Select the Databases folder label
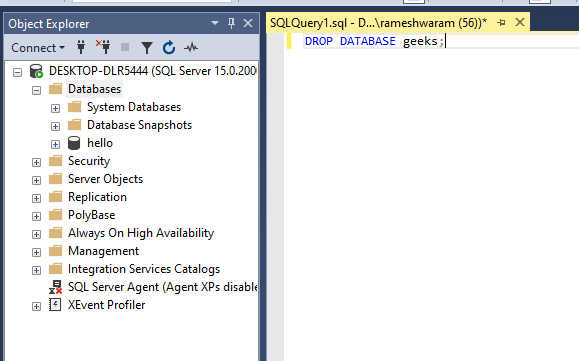The width and height of the screenshot is (579, 361). [x=95, y=89]
